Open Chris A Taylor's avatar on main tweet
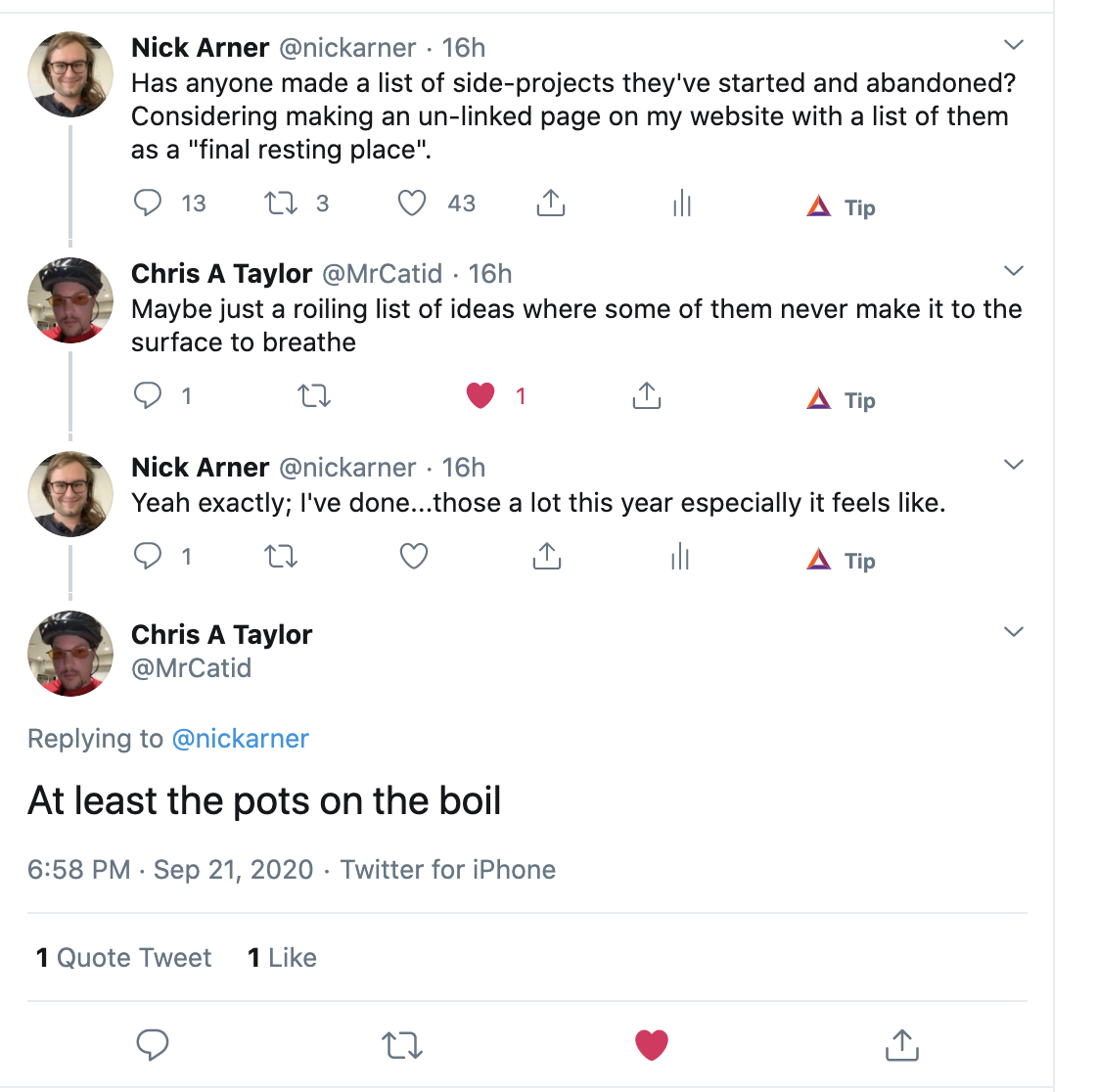 70,653
